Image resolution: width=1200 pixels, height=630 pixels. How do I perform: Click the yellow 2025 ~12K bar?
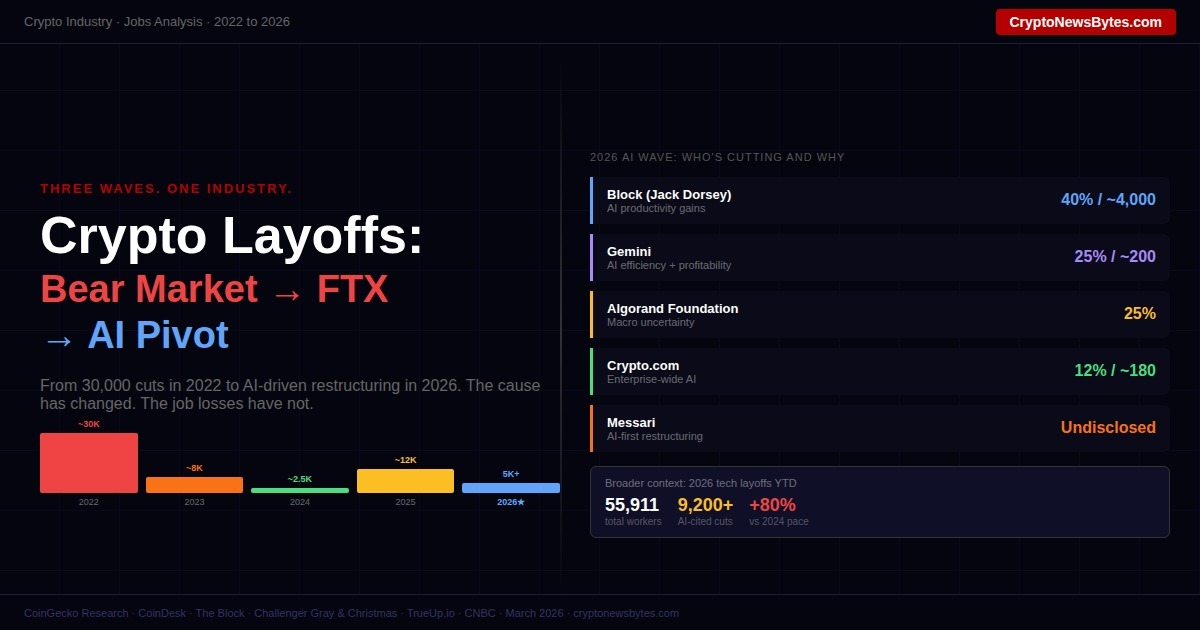point(405,480)
